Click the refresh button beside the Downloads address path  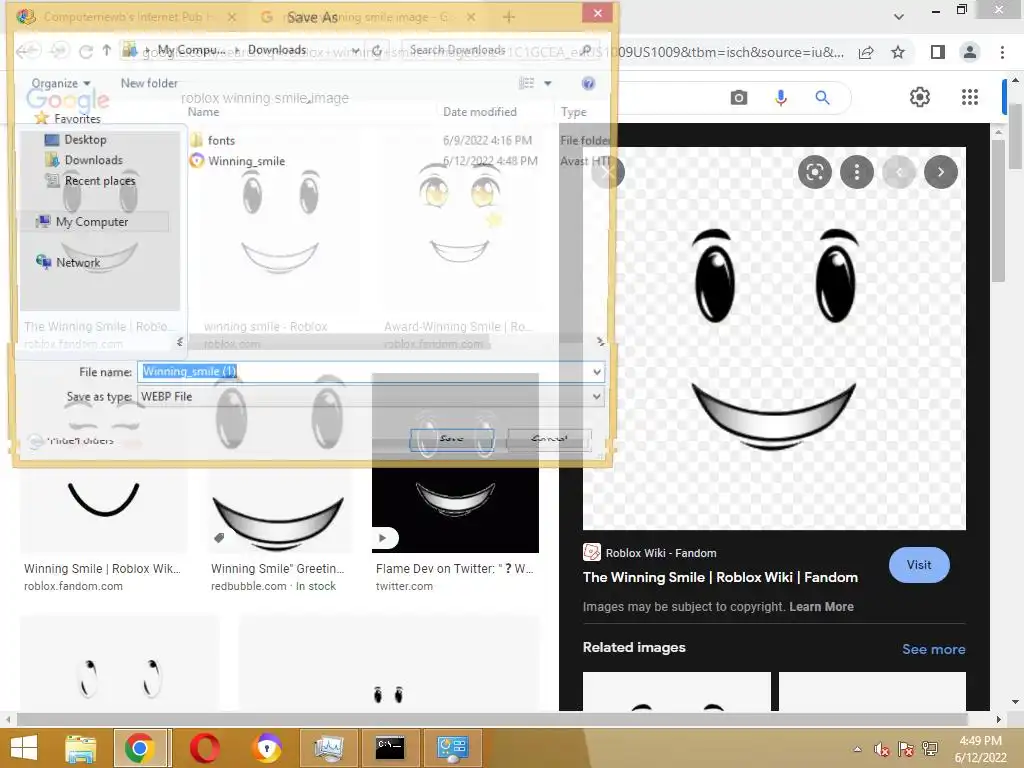click(377, 50)
